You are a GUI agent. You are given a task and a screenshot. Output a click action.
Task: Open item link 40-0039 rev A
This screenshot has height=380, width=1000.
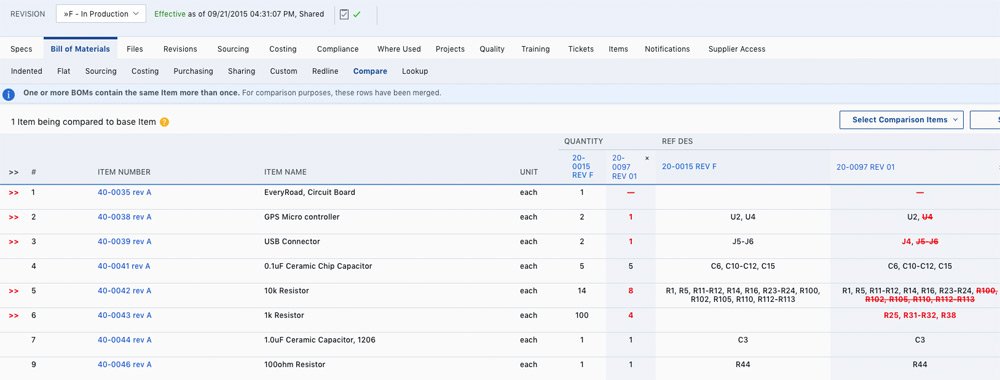[x=124, y=242]
